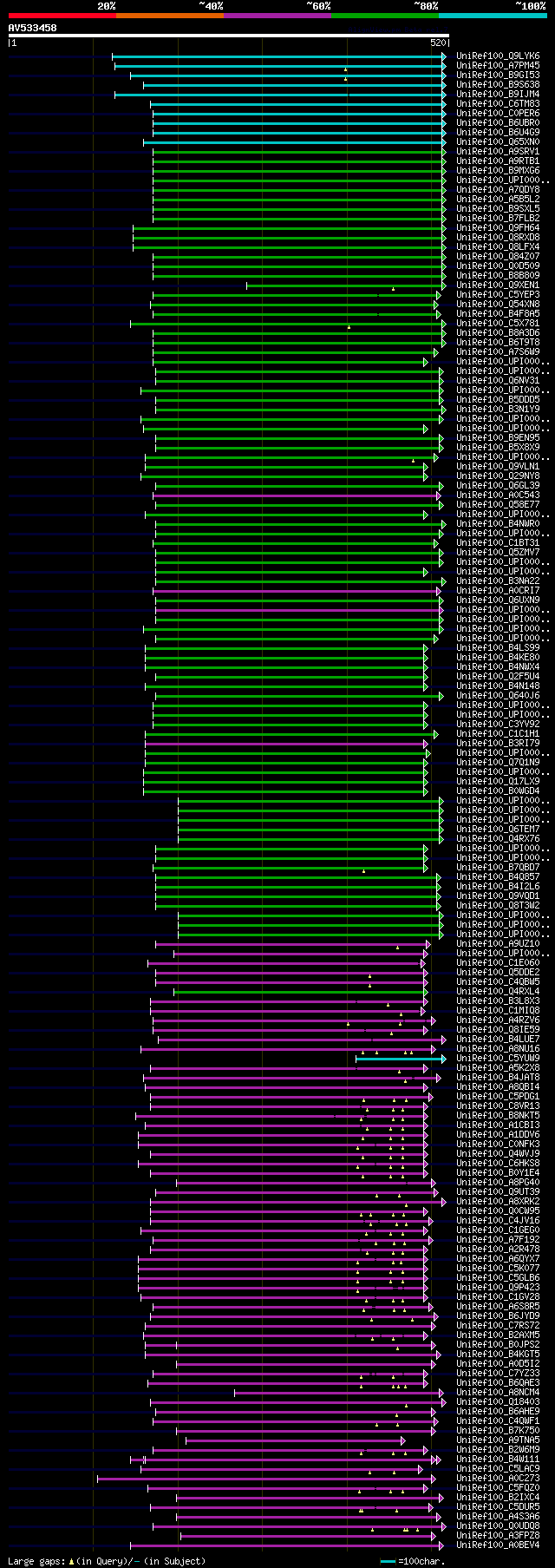Open hit UniRef100_Q9FH64

pyautogui.click(x=498, y=228)
